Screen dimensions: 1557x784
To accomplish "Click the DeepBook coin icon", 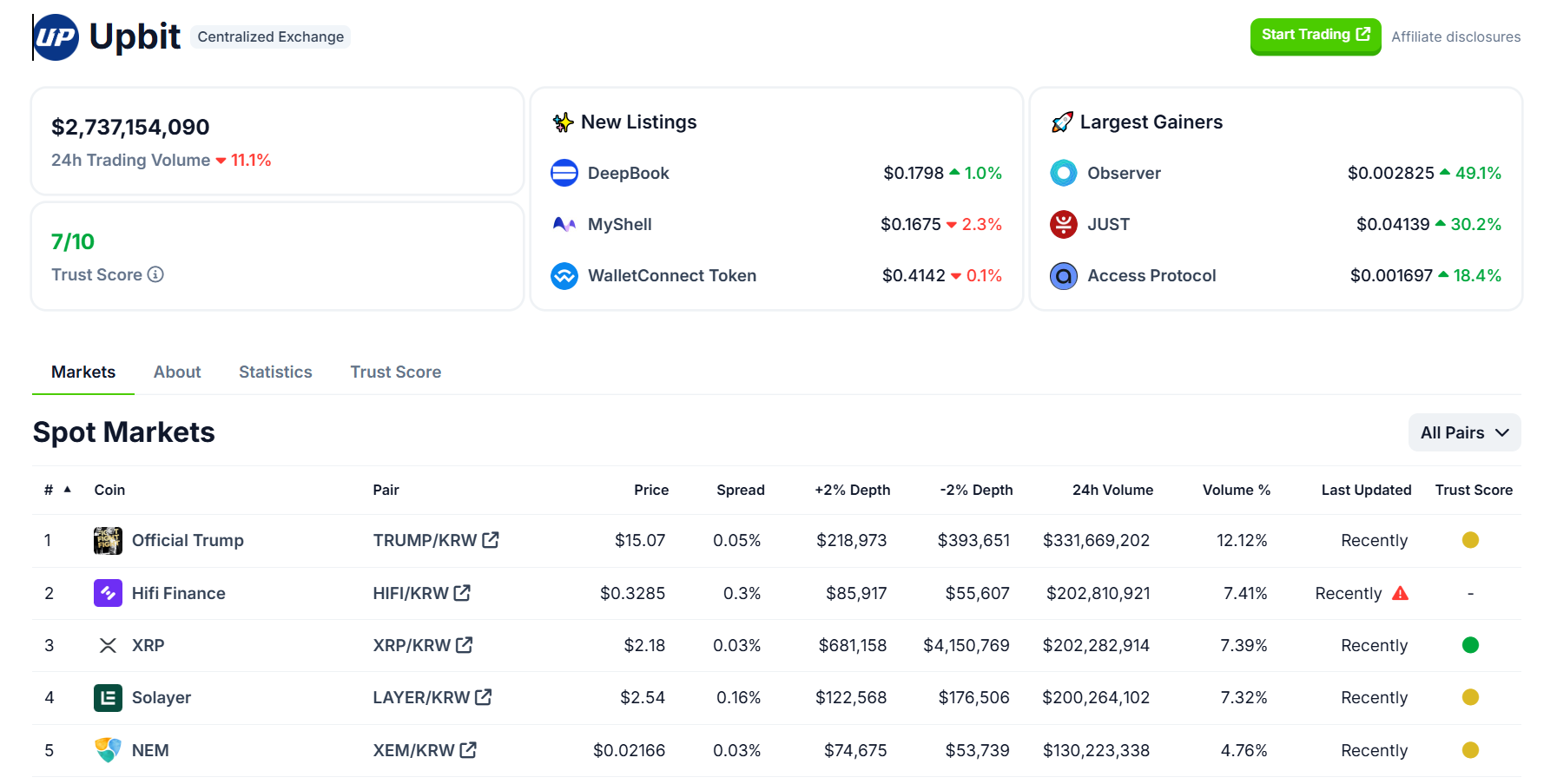I will 564,173.
